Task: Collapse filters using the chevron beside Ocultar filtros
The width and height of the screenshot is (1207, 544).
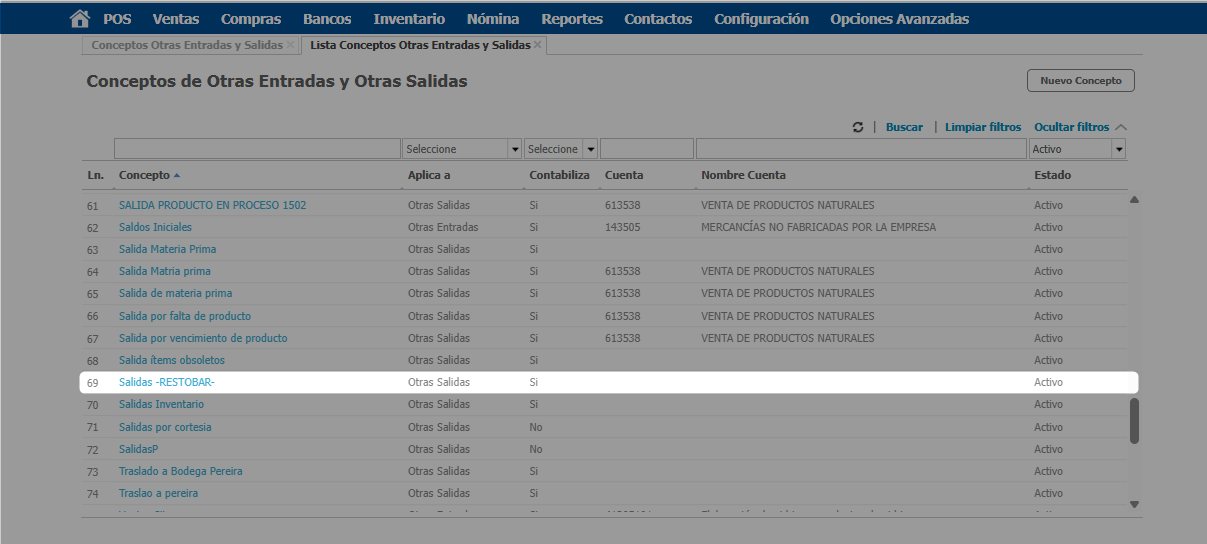Action: coord(1120,127)
